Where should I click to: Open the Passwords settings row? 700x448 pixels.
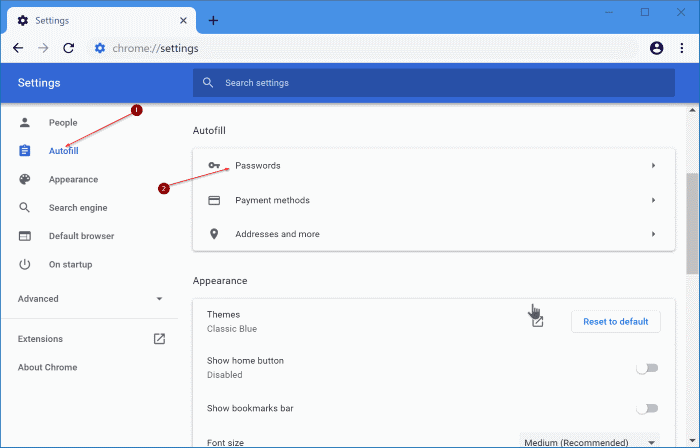pos(433,166)
